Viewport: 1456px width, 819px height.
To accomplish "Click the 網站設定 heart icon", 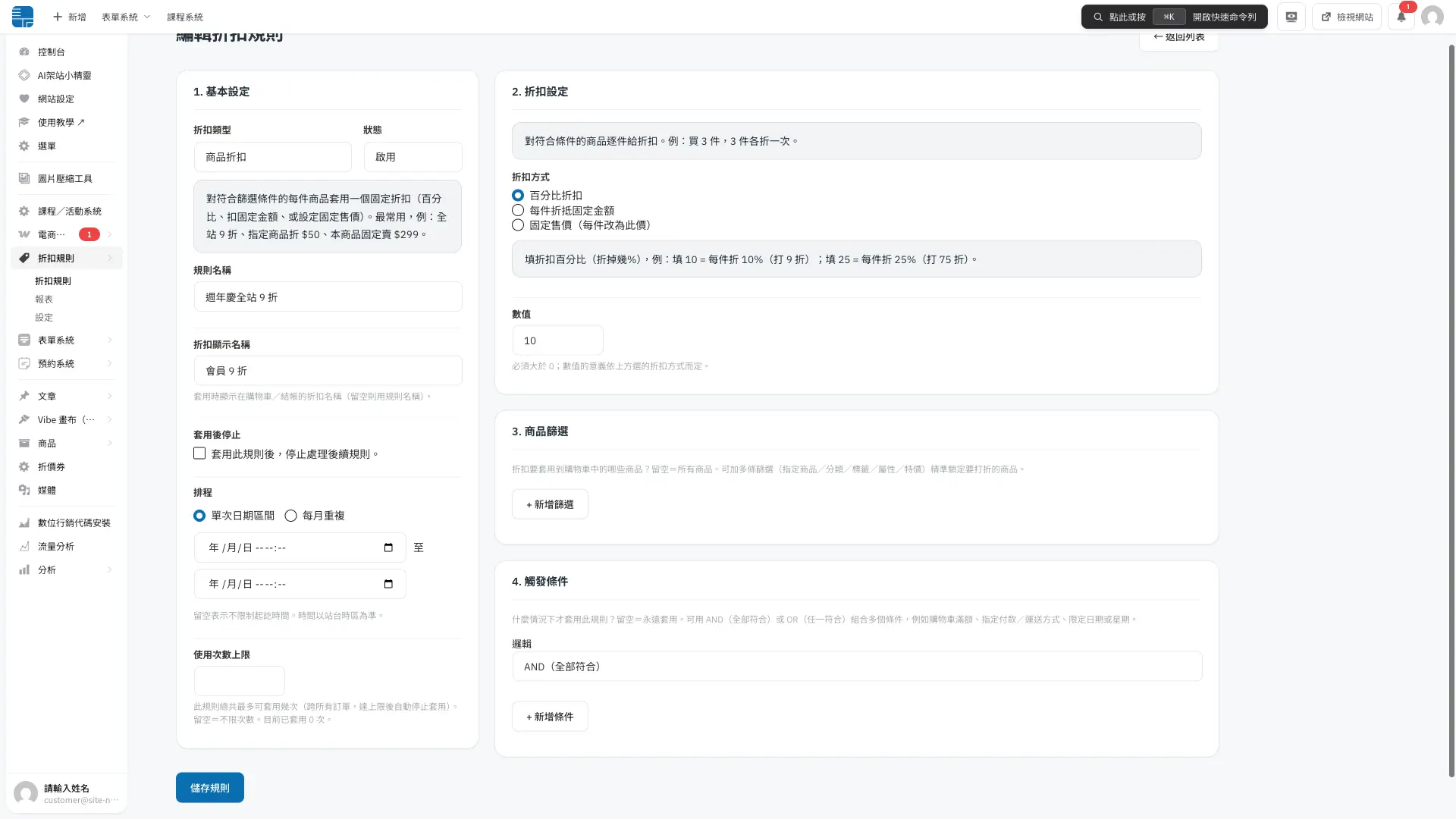I will pos(24,99).
